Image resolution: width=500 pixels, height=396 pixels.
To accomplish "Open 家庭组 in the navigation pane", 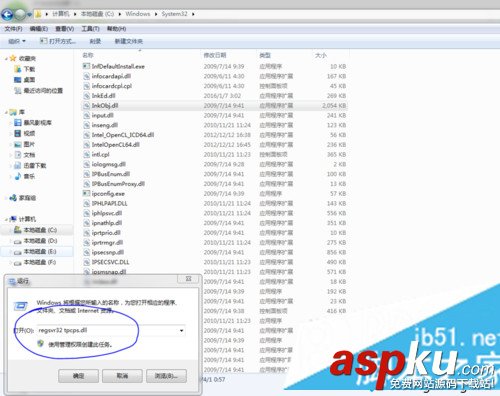I will pos(23,198).
